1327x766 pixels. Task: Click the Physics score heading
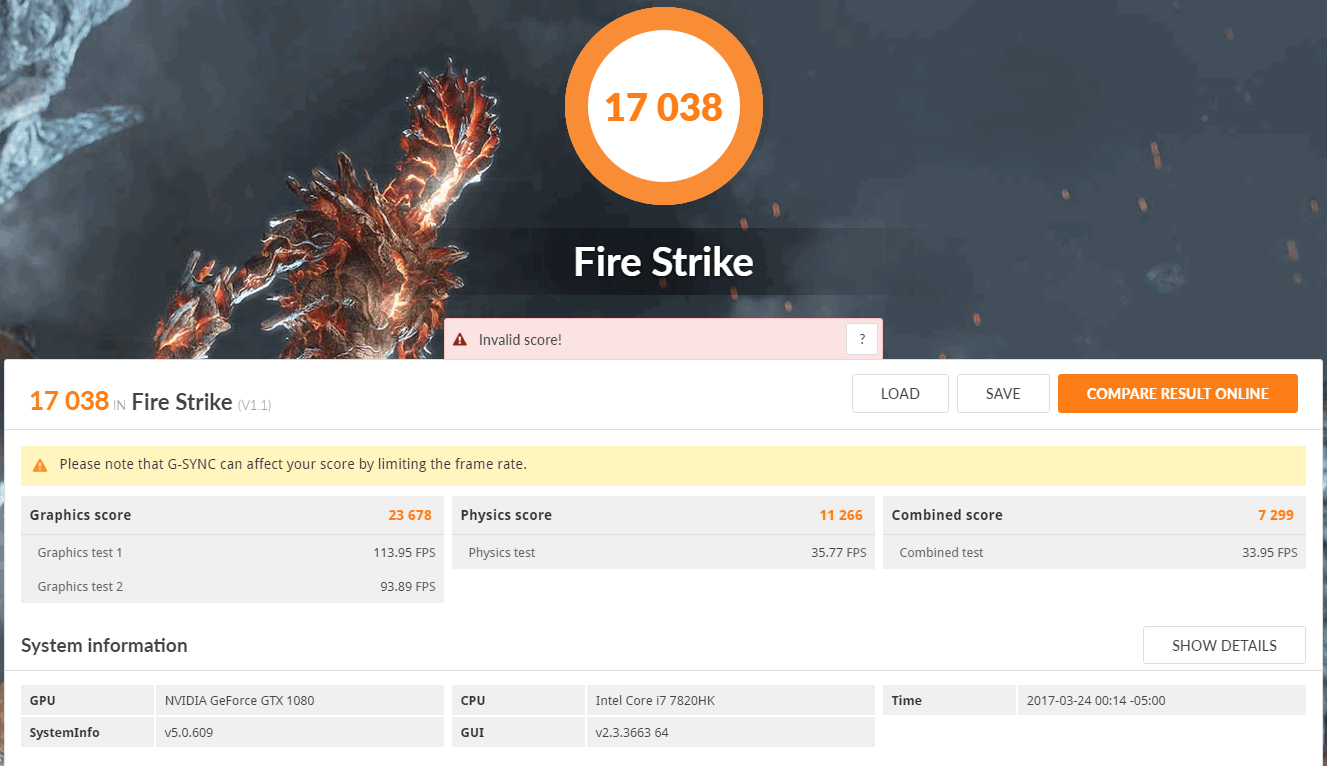[506, 515]
